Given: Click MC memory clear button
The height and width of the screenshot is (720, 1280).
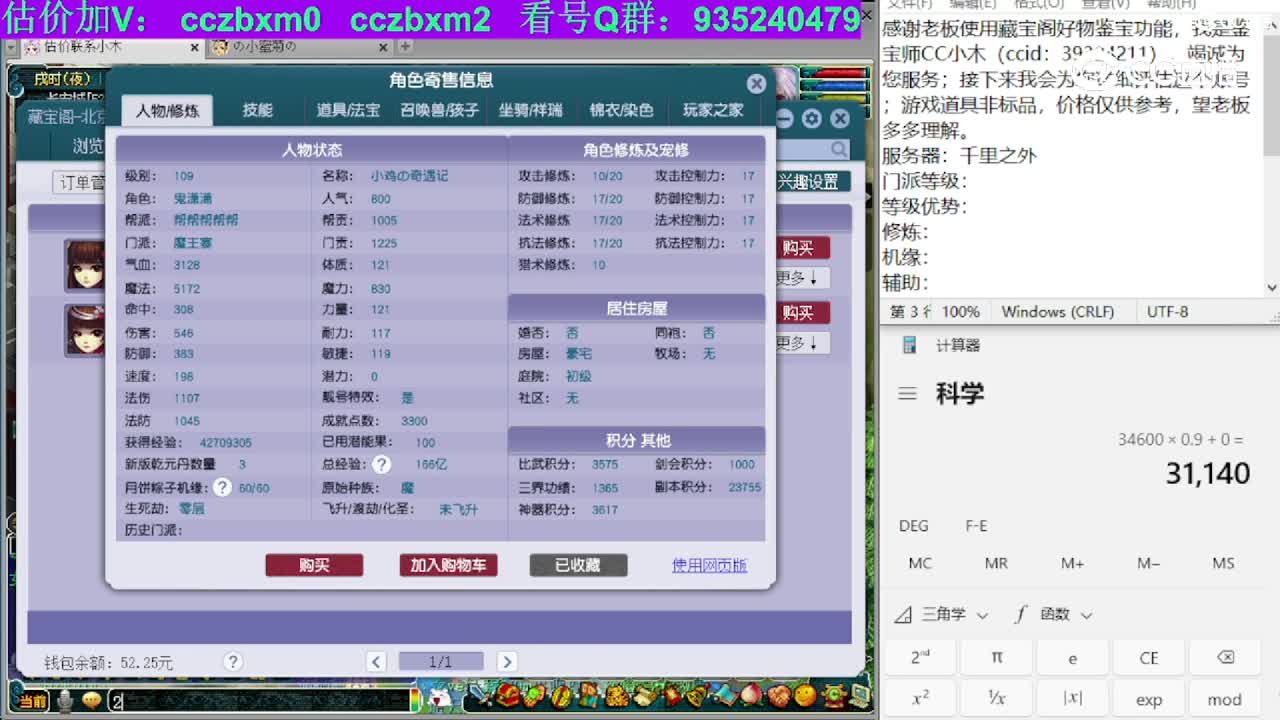Looking at the screenshot, I should (921, 563).
